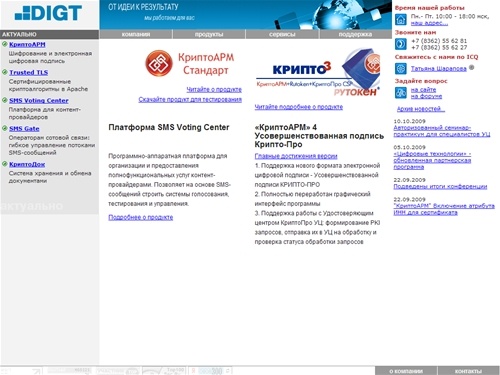Viewport: 500px width, 375px height.
Task: Open the КриптоДок sidebar link
Action: (x=27, y=164)
